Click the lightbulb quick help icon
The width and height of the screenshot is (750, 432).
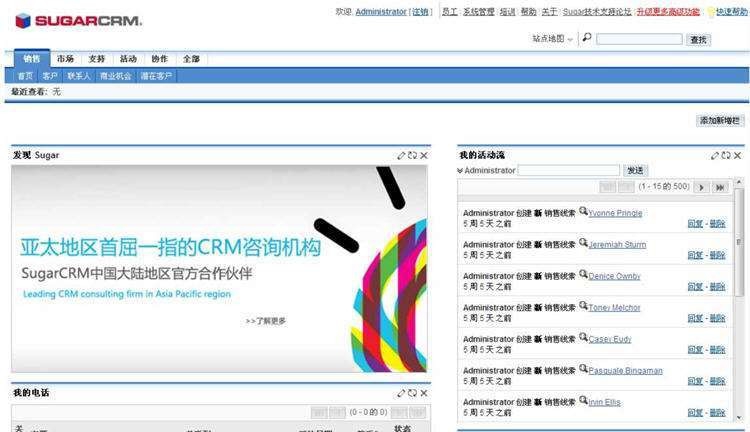[711, 12]
